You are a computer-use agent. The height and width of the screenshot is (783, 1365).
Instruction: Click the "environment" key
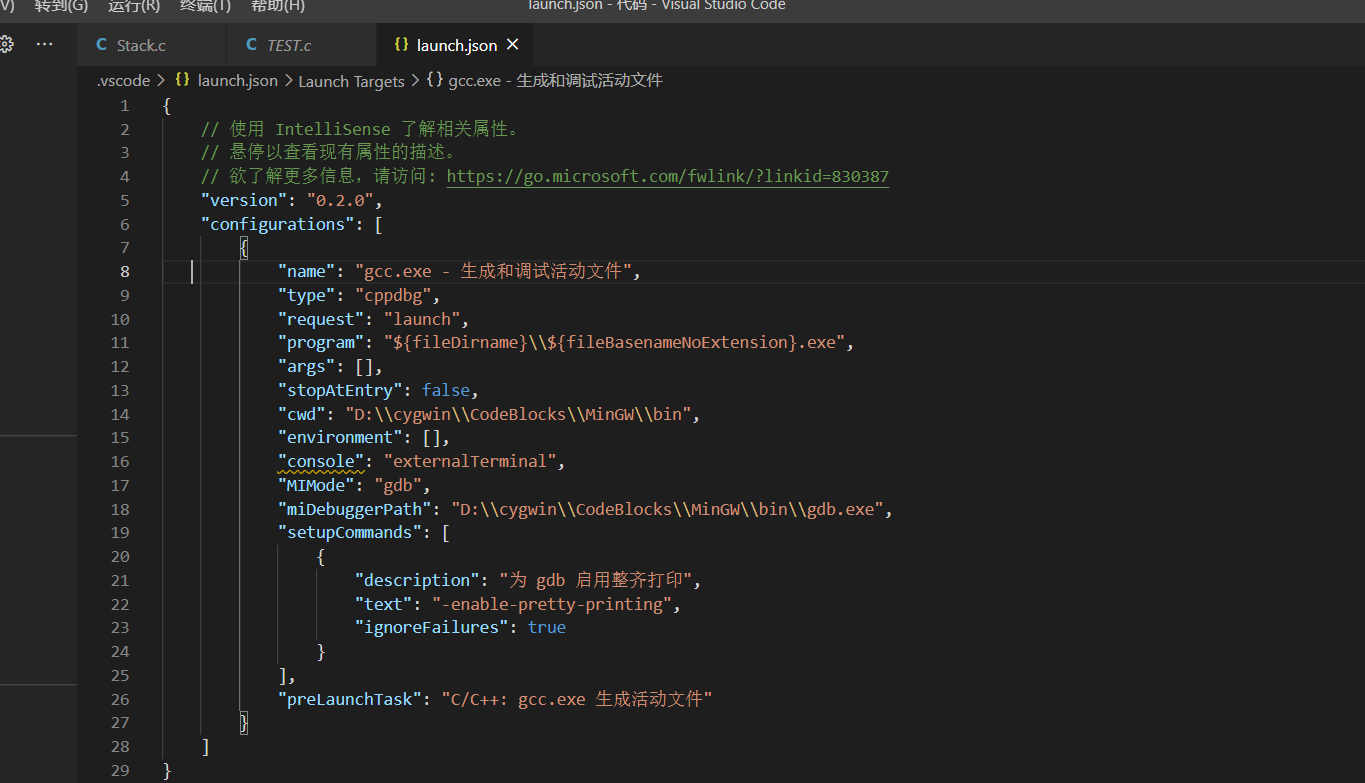point(340,438)
